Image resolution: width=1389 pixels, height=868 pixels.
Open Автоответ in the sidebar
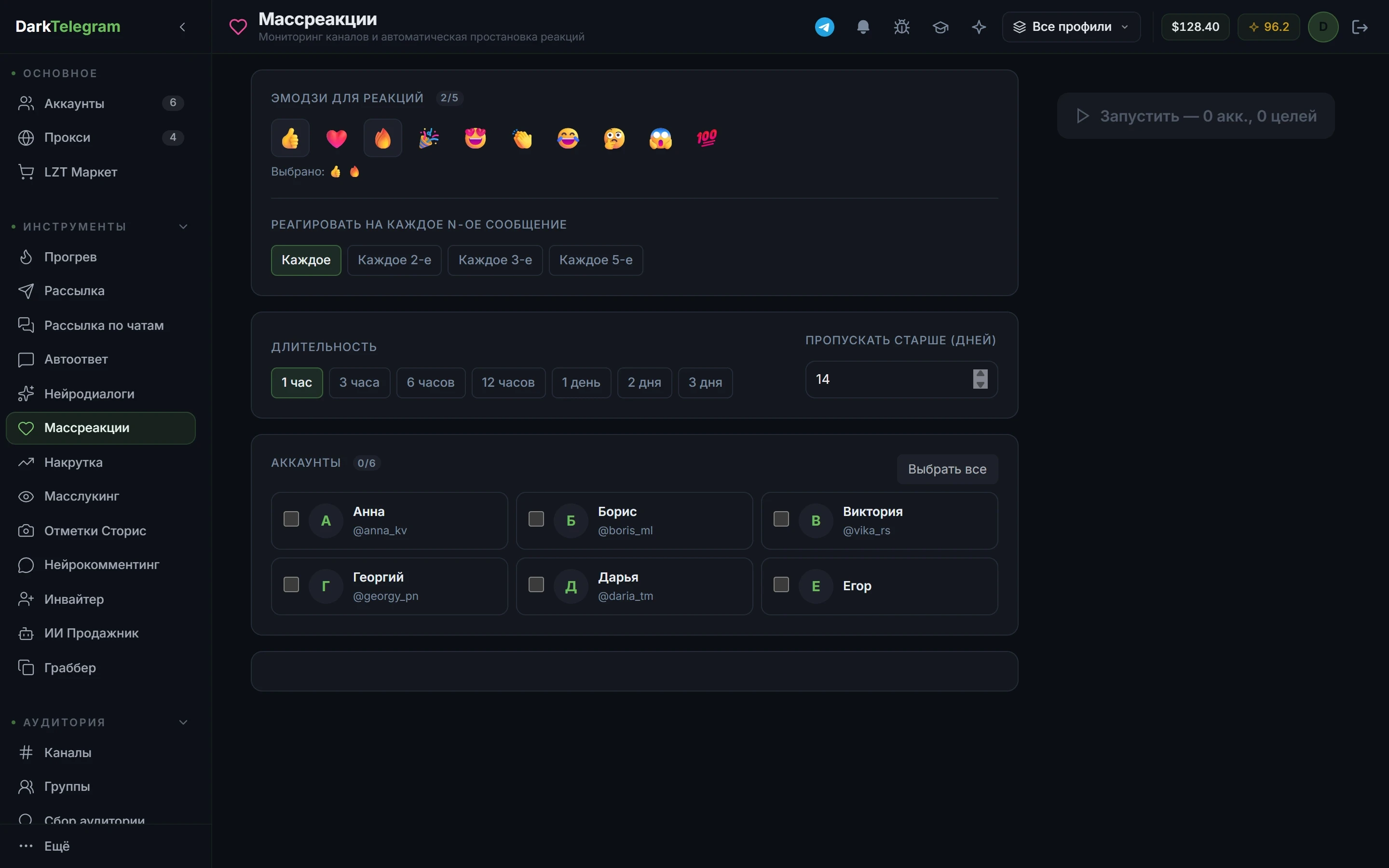pyautogui.click(x=100, y=359)
